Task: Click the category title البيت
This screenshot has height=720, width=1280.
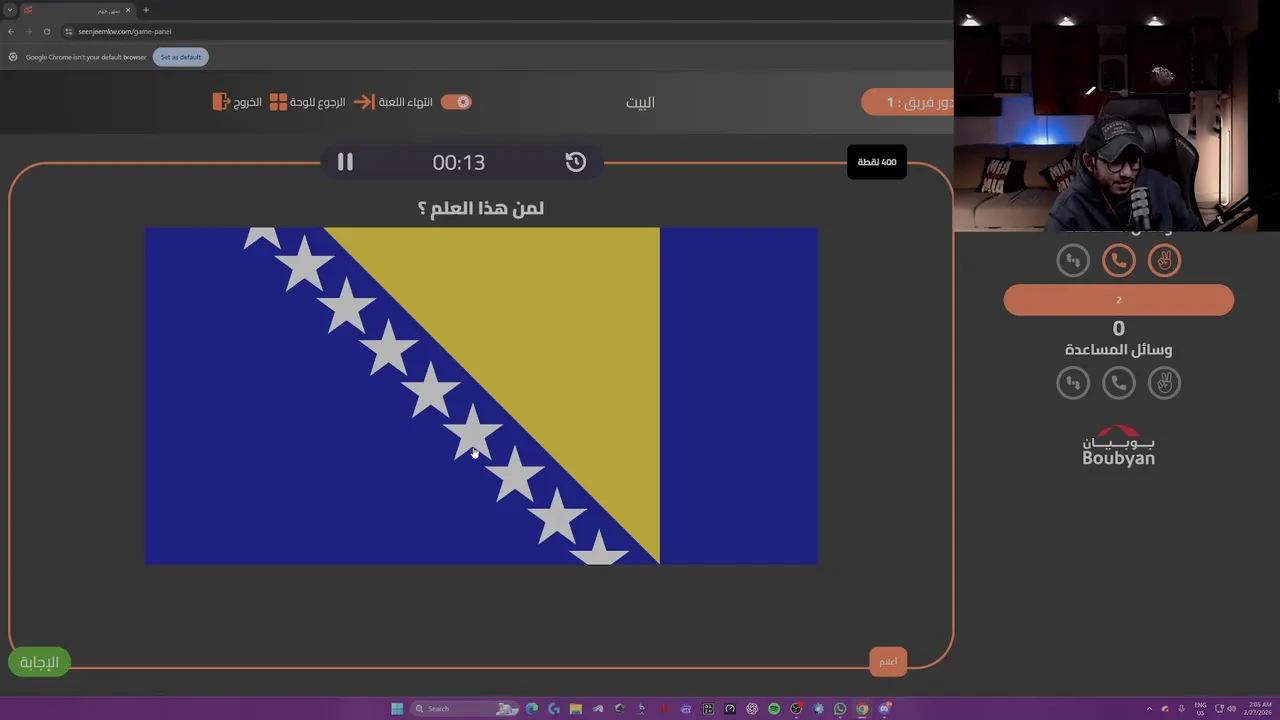Action: [640, 102]
